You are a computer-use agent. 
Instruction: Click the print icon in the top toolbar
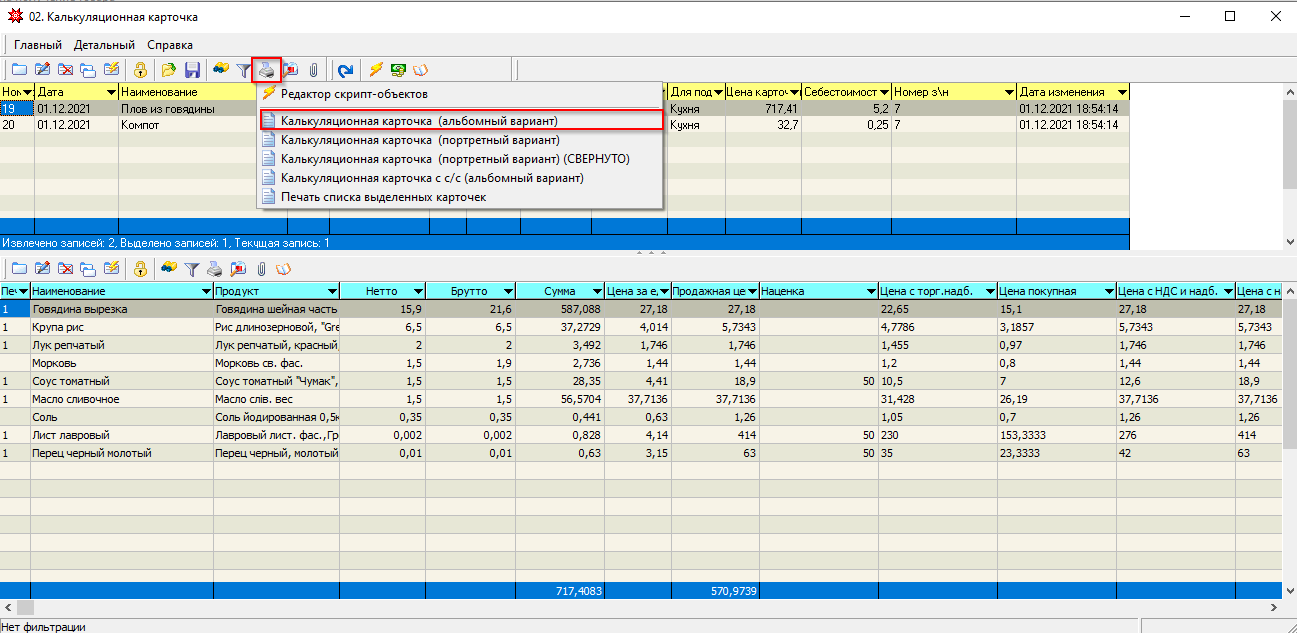[x=266, y=70]
